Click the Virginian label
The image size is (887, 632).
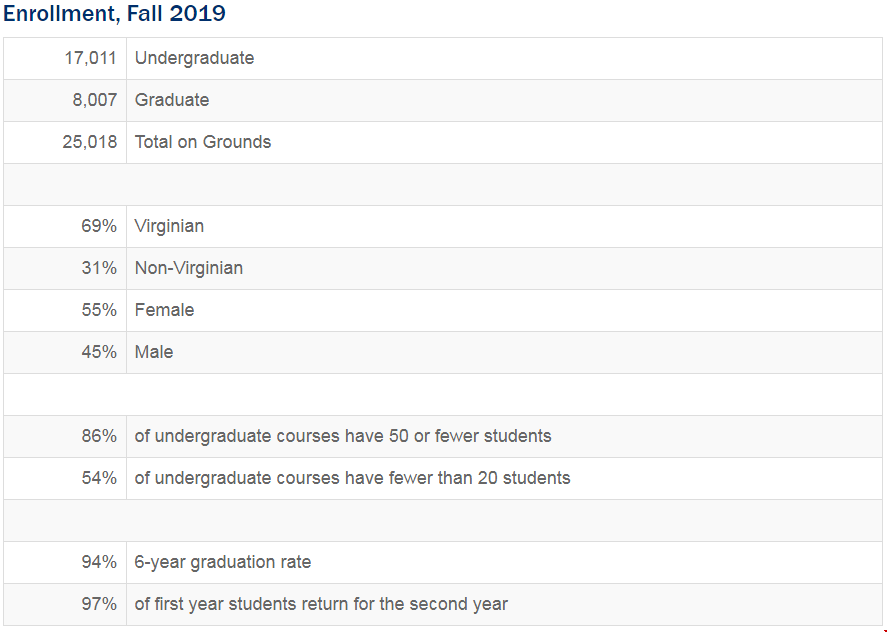coord(169,226)
